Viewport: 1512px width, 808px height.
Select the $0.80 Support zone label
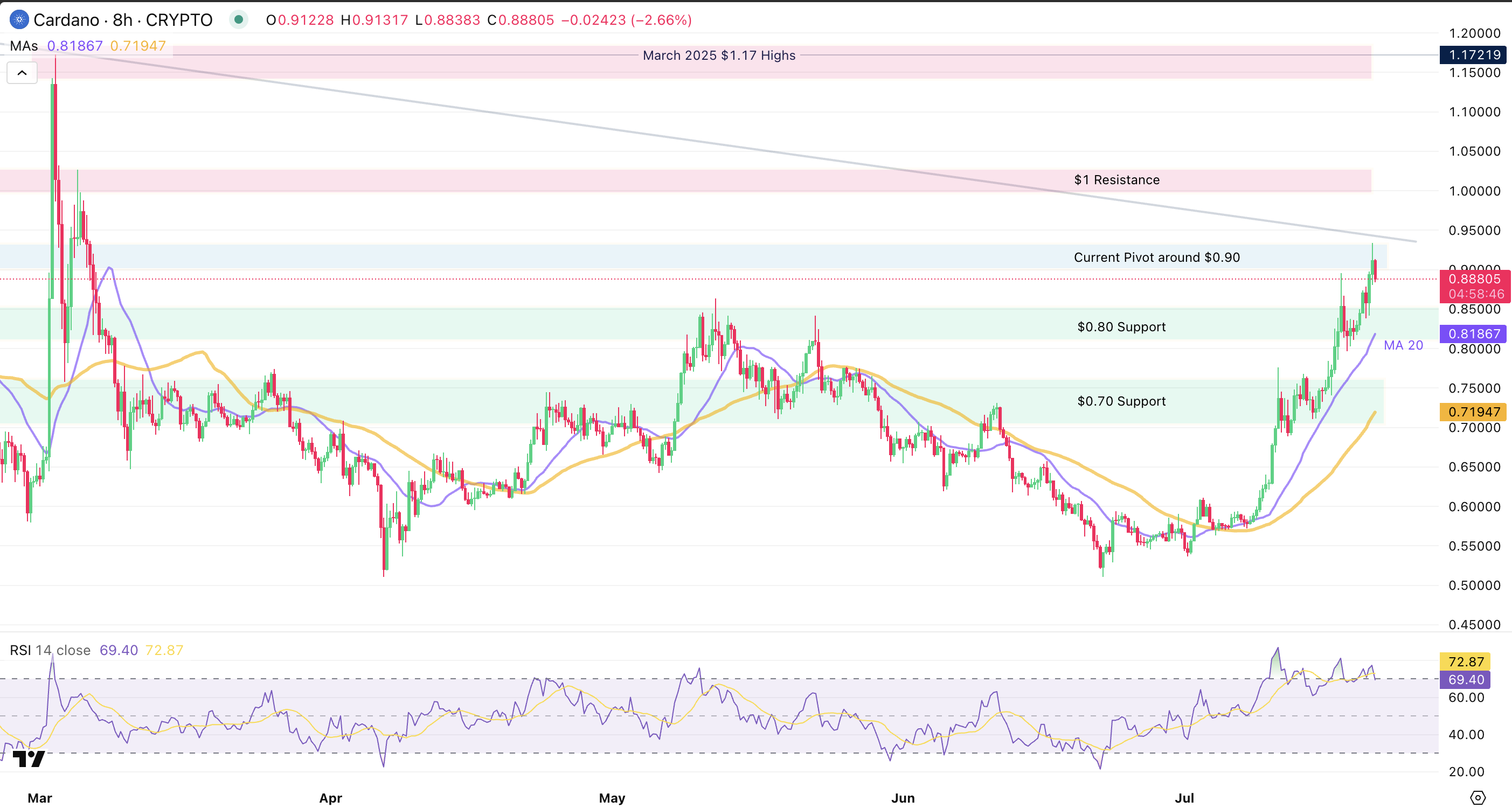[1121, 326]
